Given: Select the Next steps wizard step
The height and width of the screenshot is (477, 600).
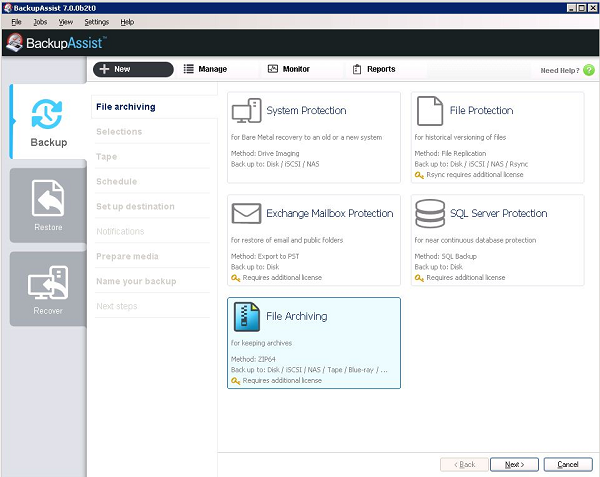Looking at the screenshot, I should [152, 306].
